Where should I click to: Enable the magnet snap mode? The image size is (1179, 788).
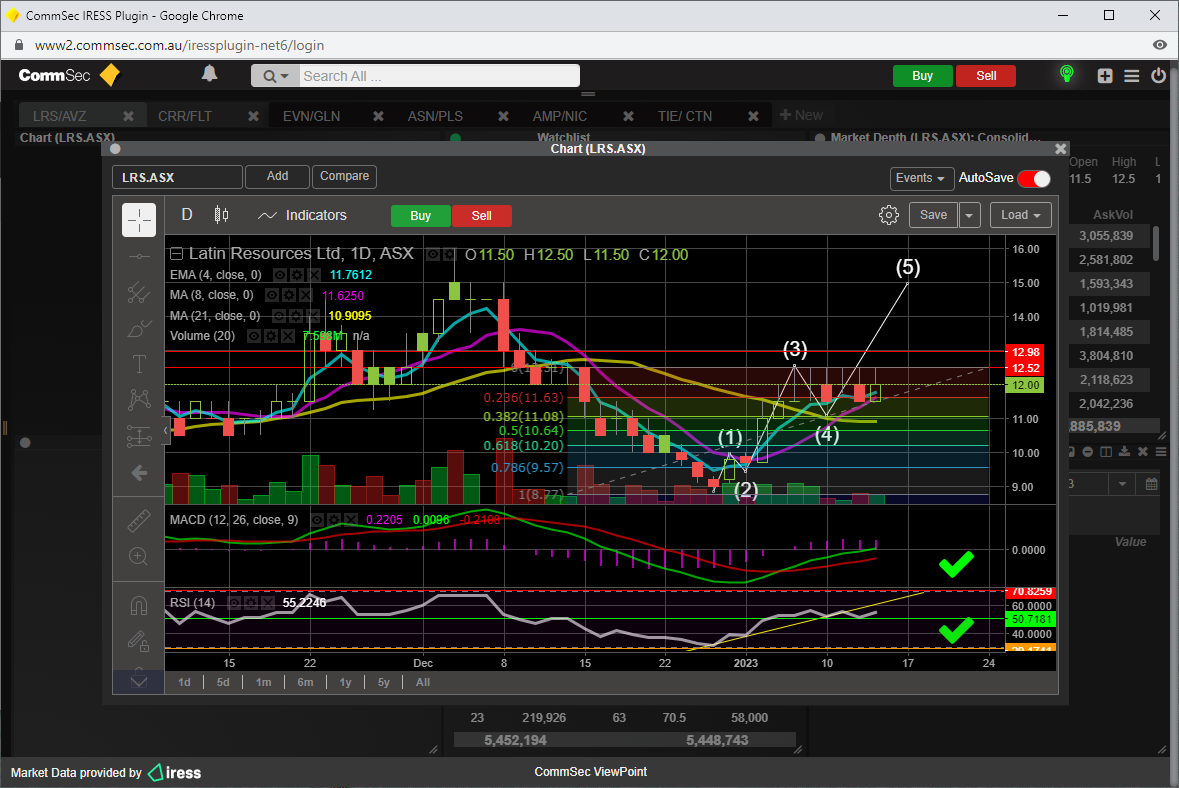click(x=139, y=606)
